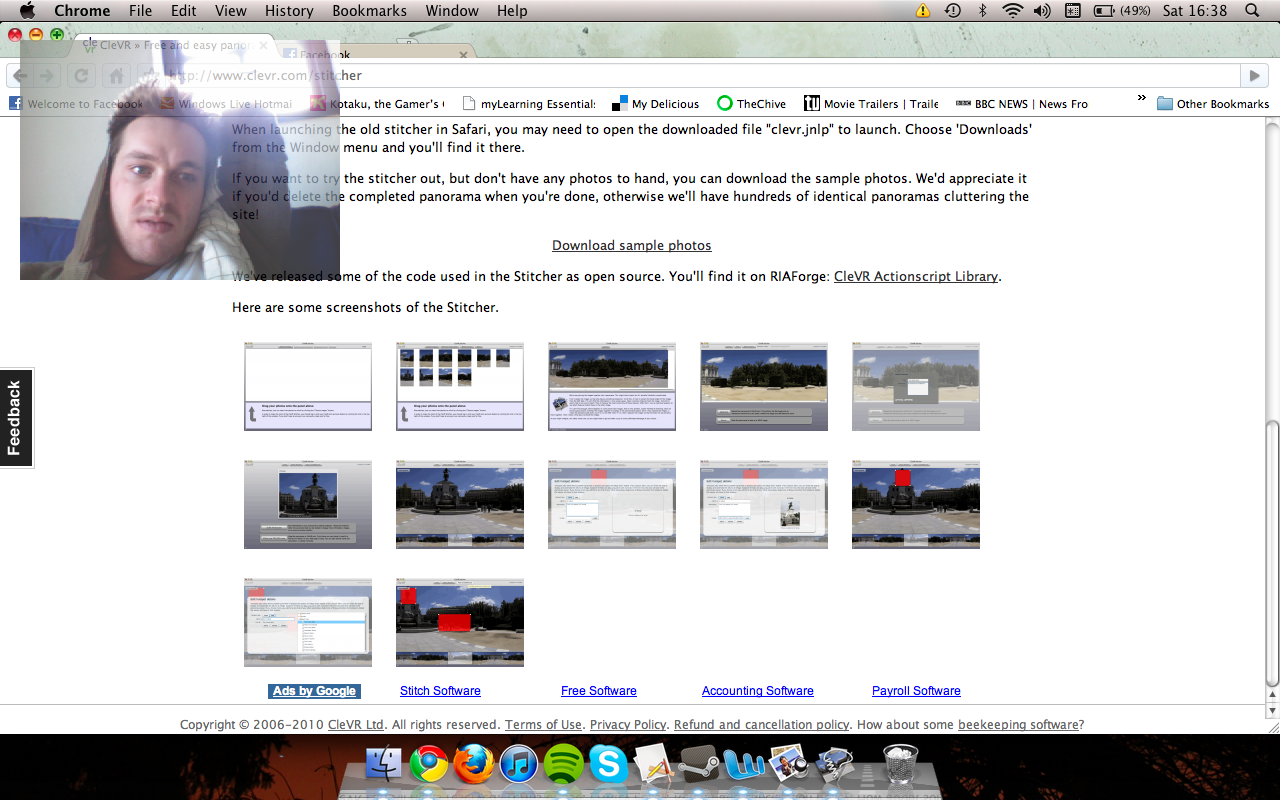This screenshot has height=800, width=1280.
Task: Click the Spotlight search magnifier icon
Action: (1251, 11)
